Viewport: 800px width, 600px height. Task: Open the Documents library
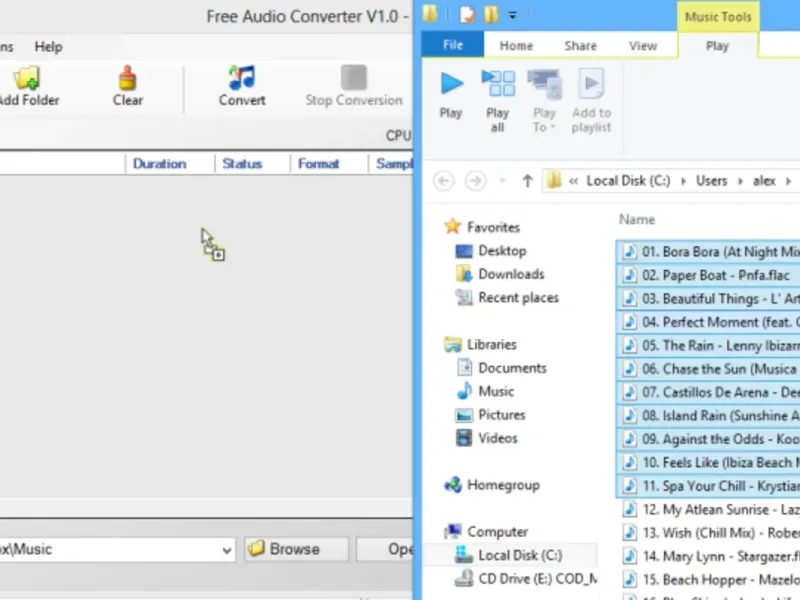(x=512, y=368)
